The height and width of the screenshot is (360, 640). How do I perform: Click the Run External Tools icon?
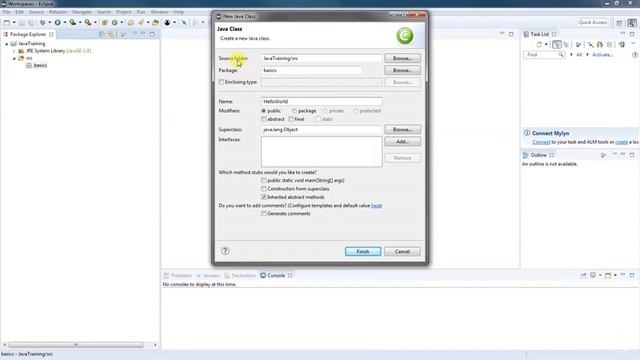tap(88, 22)
